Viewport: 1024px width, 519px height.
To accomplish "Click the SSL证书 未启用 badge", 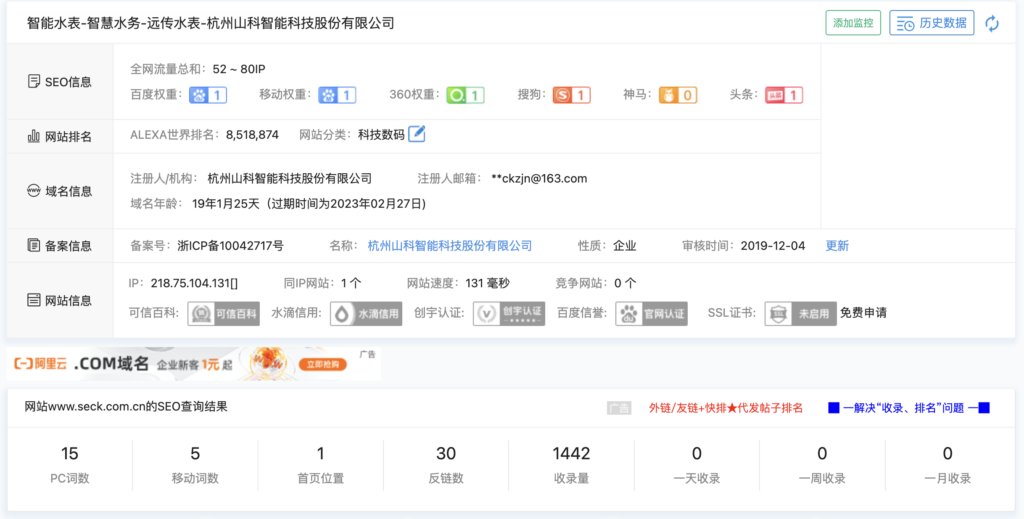I will [x=801, y=313].
